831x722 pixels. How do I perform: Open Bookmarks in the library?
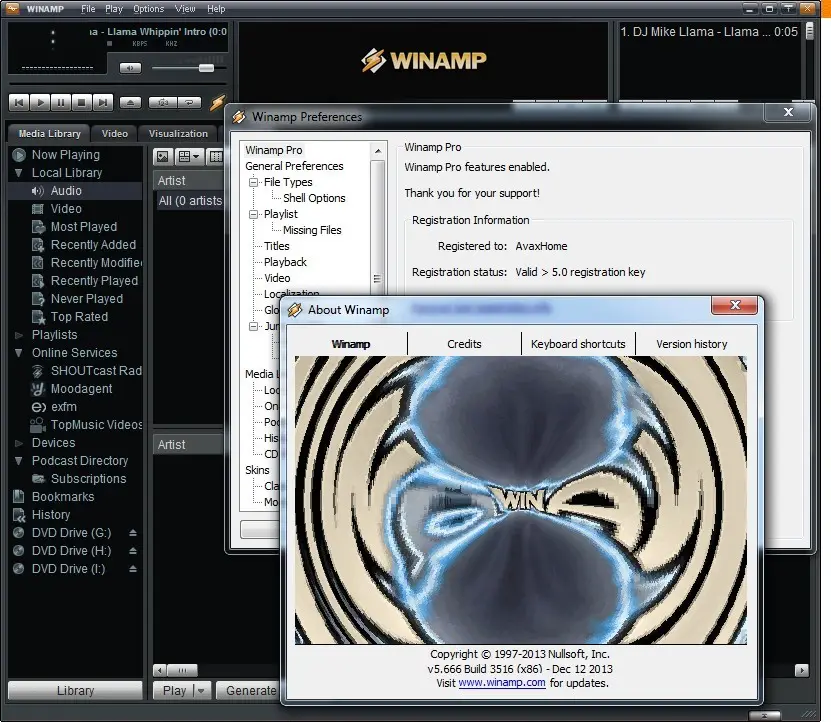click(63, 497)
